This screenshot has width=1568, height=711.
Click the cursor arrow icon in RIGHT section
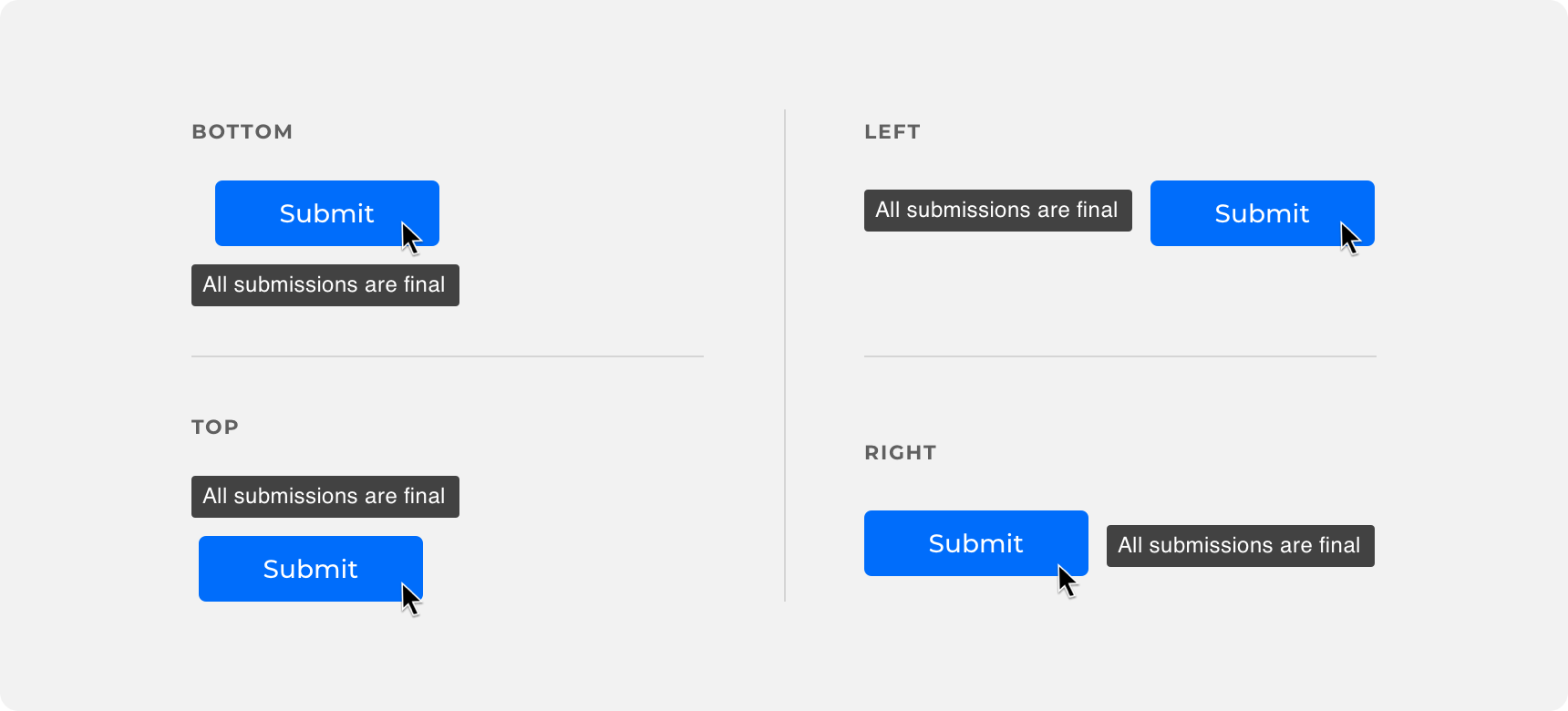click(1068, 581)
